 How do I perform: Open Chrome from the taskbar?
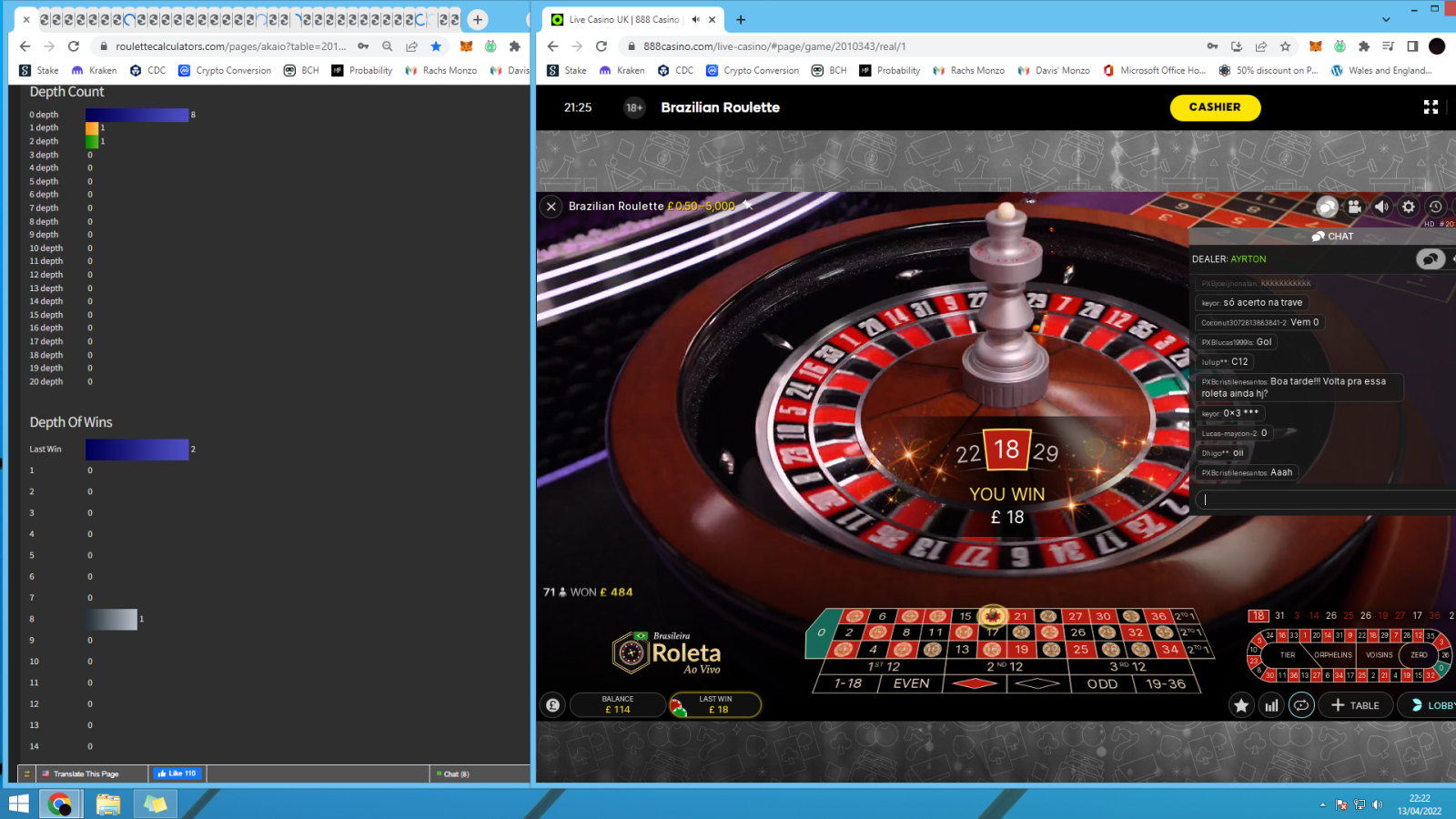point(59,804)
